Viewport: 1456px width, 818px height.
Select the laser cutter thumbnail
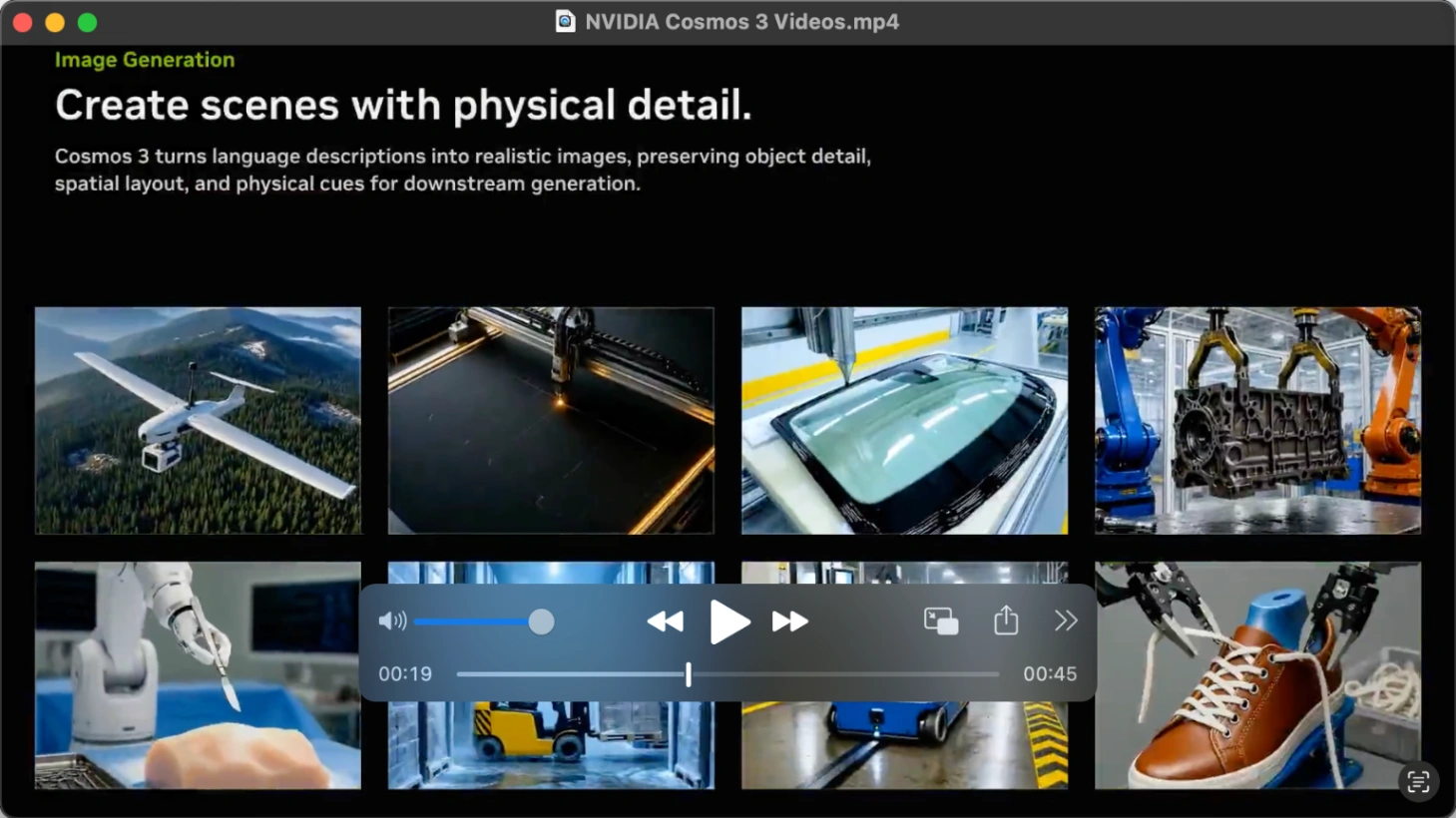click(x=551, y=420)
